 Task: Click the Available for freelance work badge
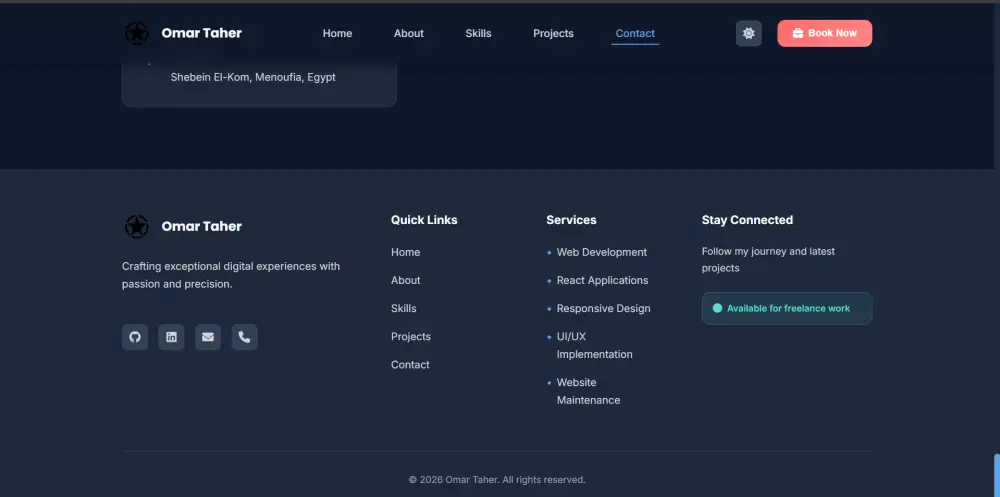787,308
